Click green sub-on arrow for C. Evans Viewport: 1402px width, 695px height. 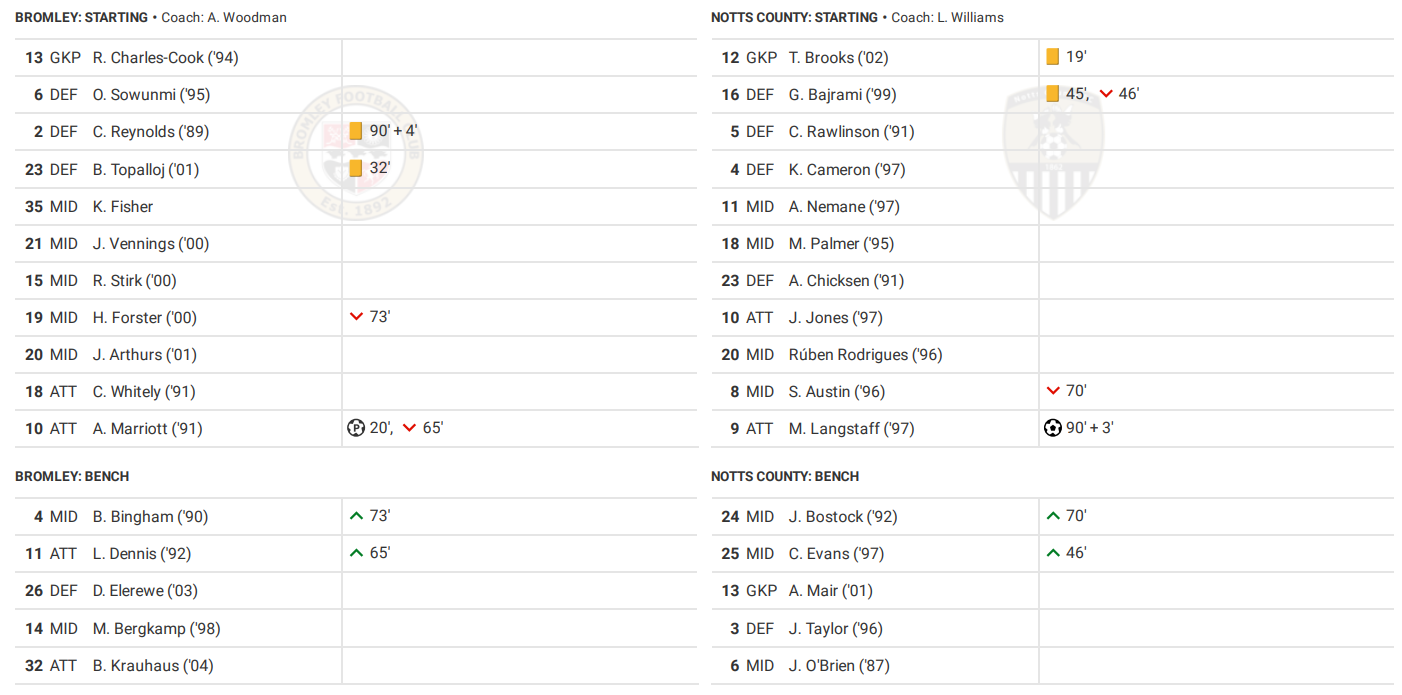point(1052,553)
